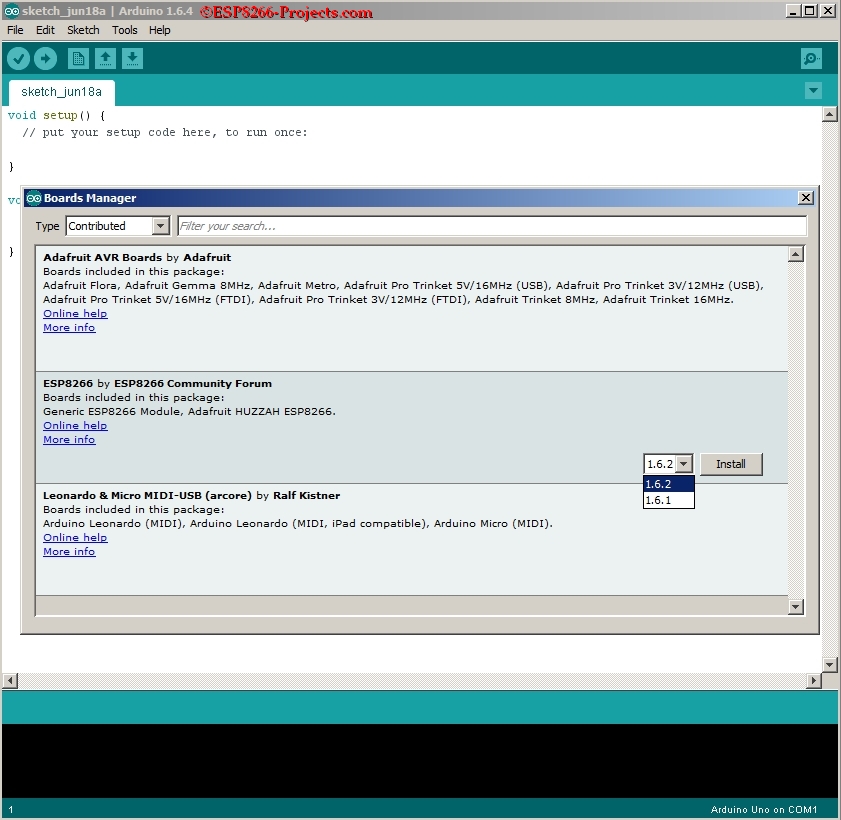Install the ESP8266 board package
The width and height of the screenshot is (841, 820).
click(731, 463)
